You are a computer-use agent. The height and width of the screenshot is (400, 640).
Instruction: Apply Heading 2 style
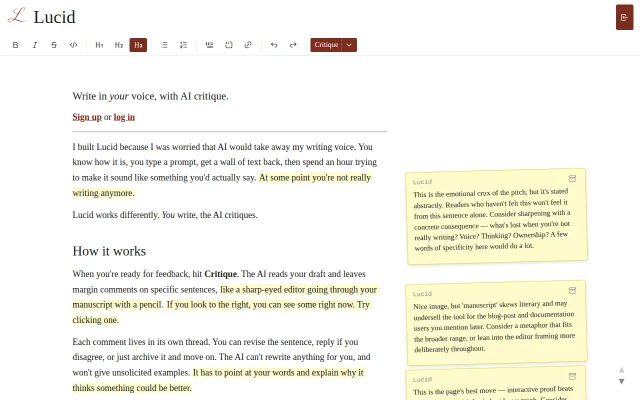click(119, 45)
